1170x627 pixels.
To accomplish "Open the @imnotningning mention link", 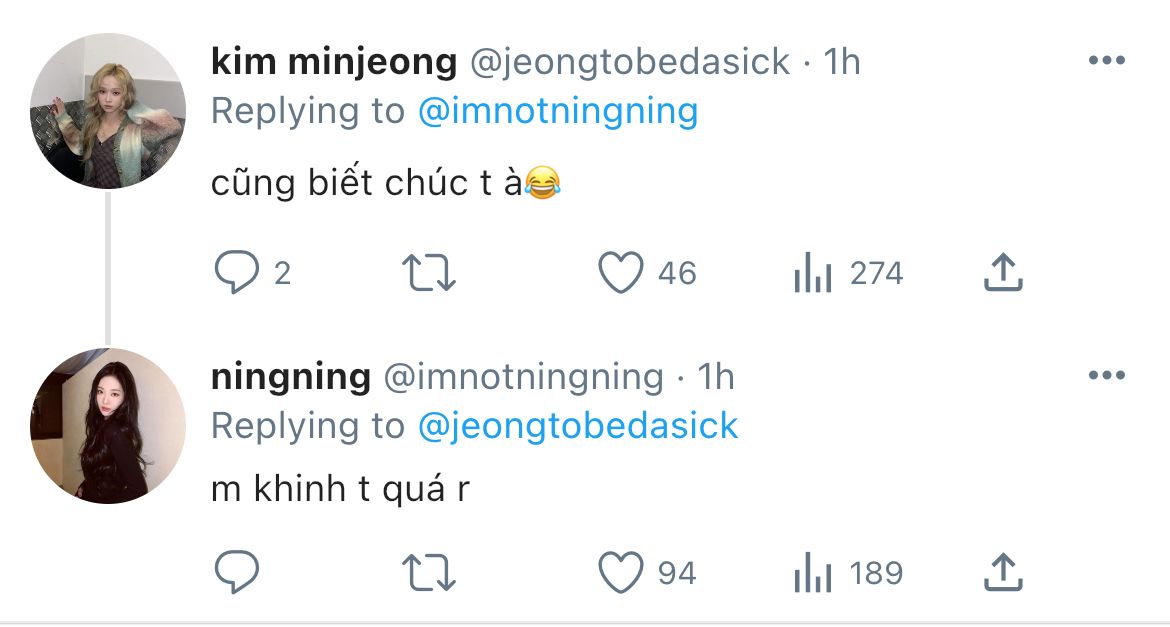I will coord(556,111).
